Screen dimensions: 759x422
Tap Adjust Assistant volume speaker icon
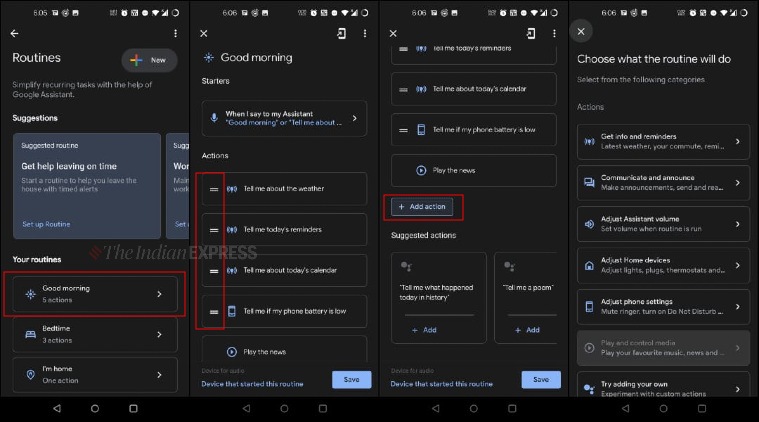[x=589, y=224]
